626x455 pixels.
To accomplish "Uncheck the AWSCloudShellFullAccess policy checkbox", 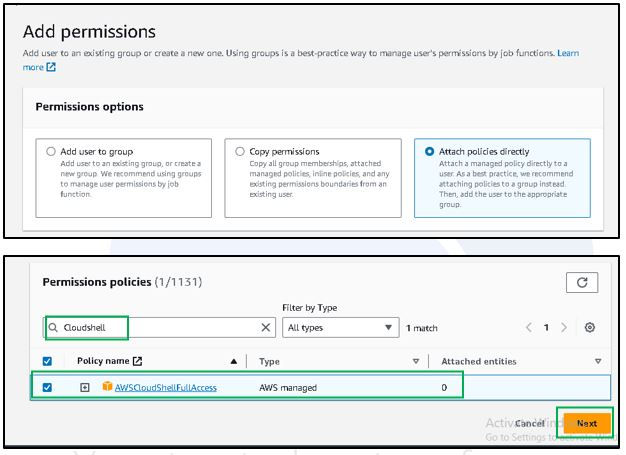I will click(47, 388).
